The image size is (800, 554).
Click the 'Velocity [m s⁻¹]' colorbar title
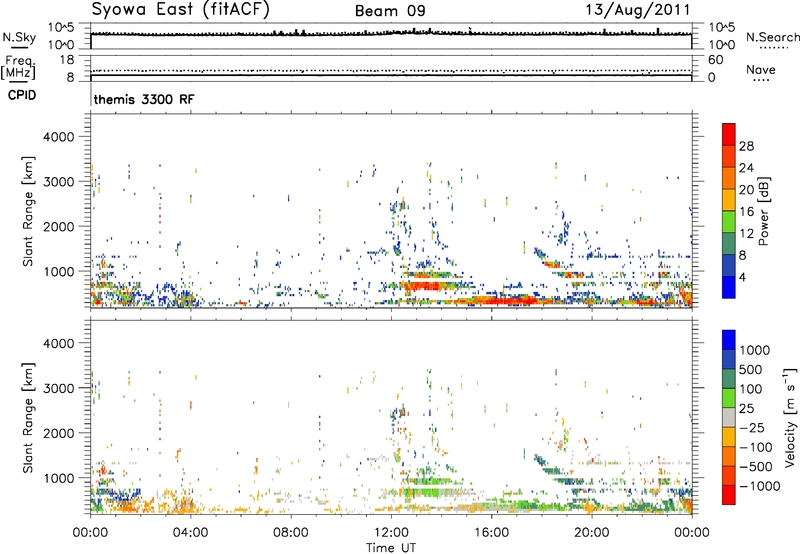click(790, 416)
